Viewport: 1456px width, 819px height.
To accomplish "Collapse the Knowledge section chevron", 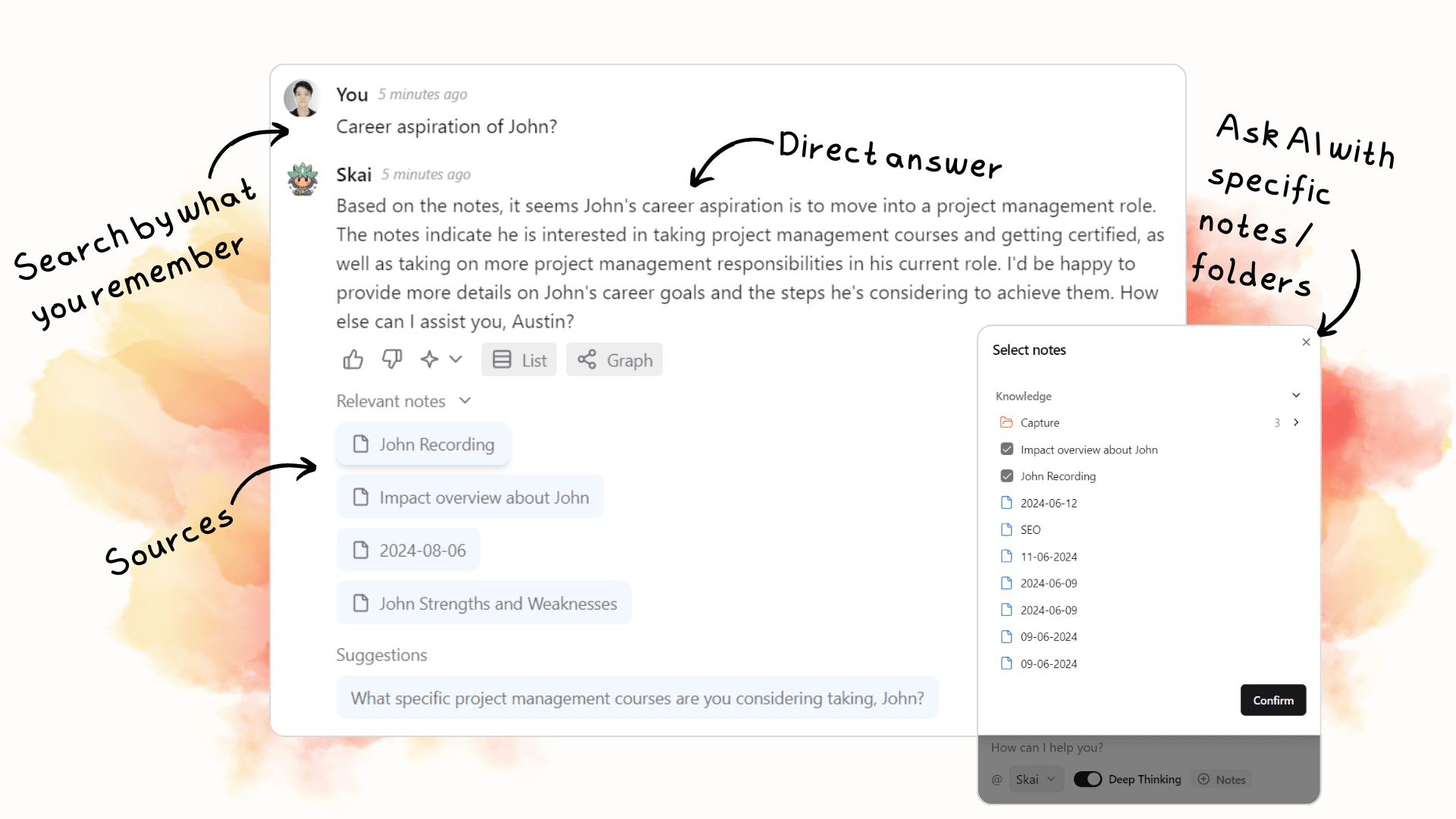I will click(1296, 395).
